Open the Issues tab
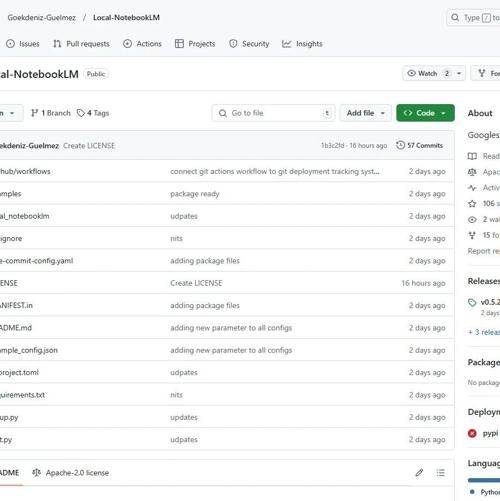 23,44
